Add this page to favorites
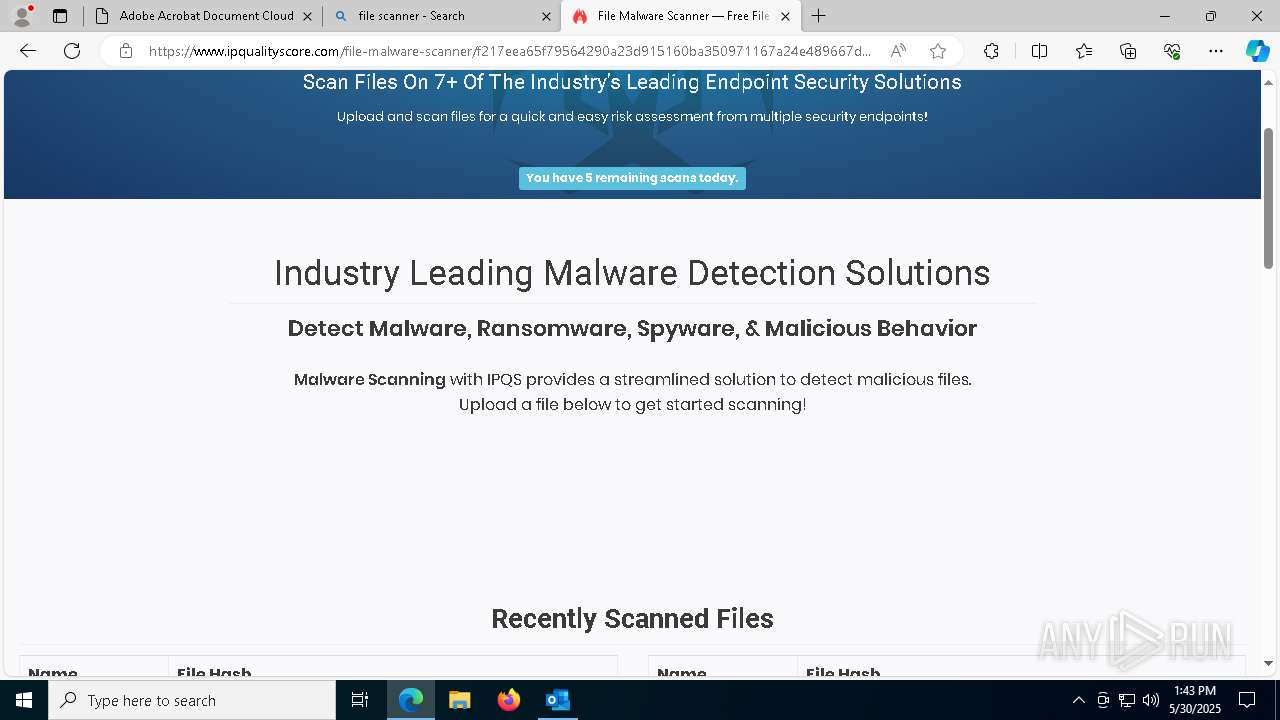1280x720 pixels. tap(938, 51)
